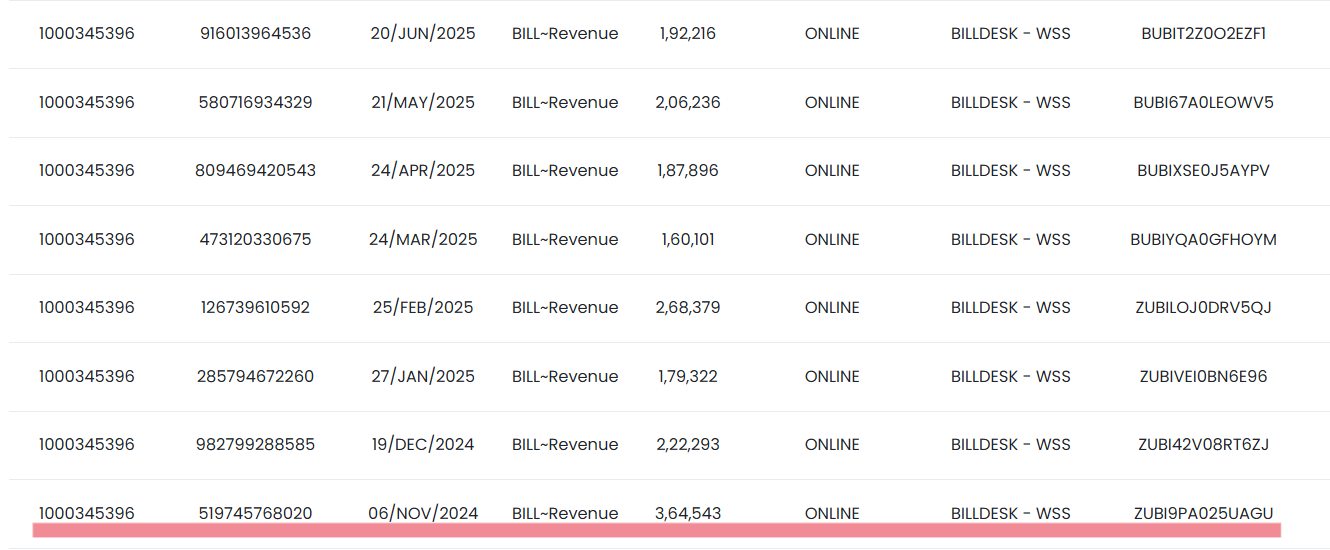Viewport: 1330px width, 550px height.
Task: Click transaction ID BUBIXSE0J5AYPV
Action: tap(1203, 170)
